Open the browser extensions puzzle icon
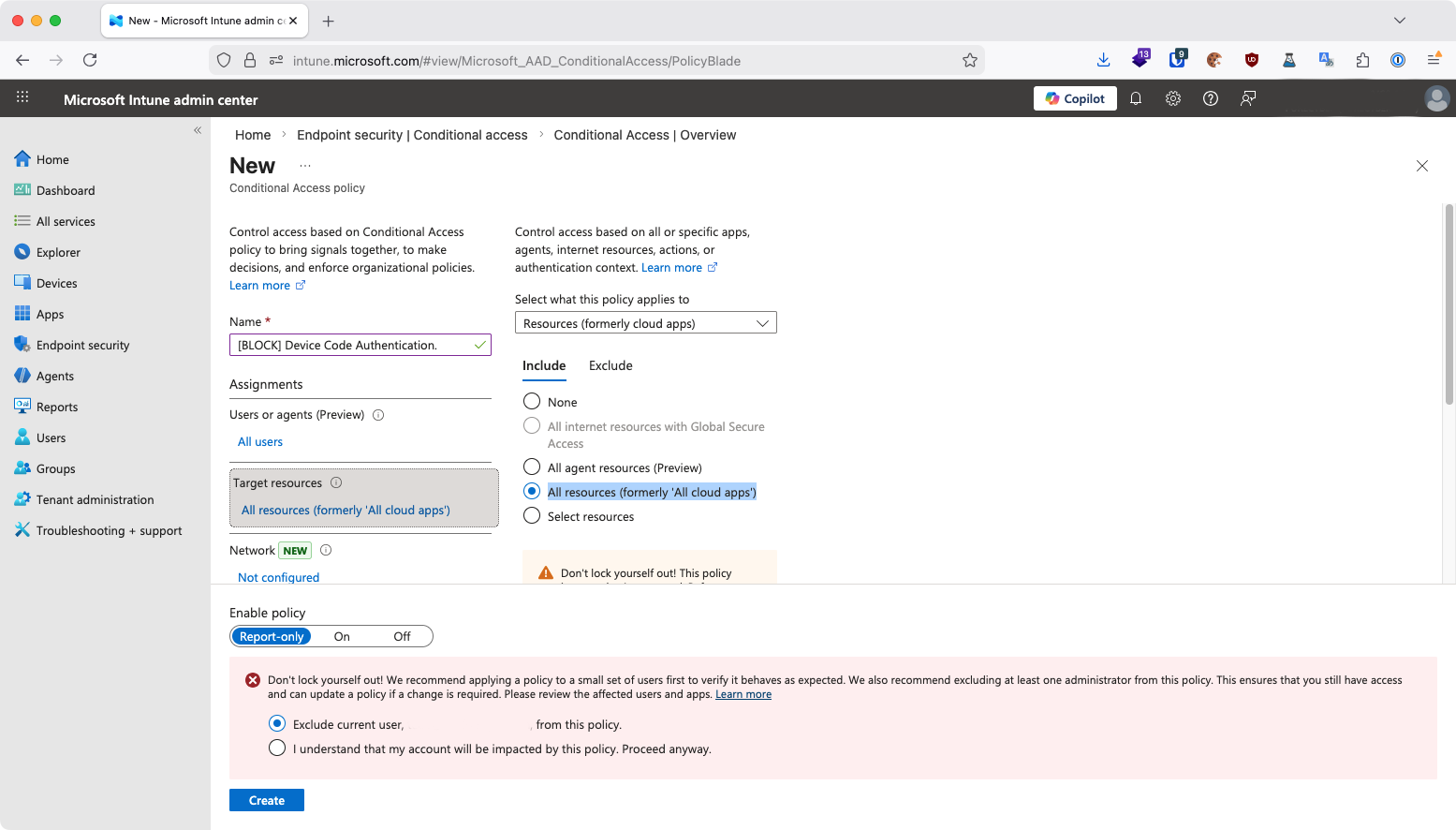 1362,60
